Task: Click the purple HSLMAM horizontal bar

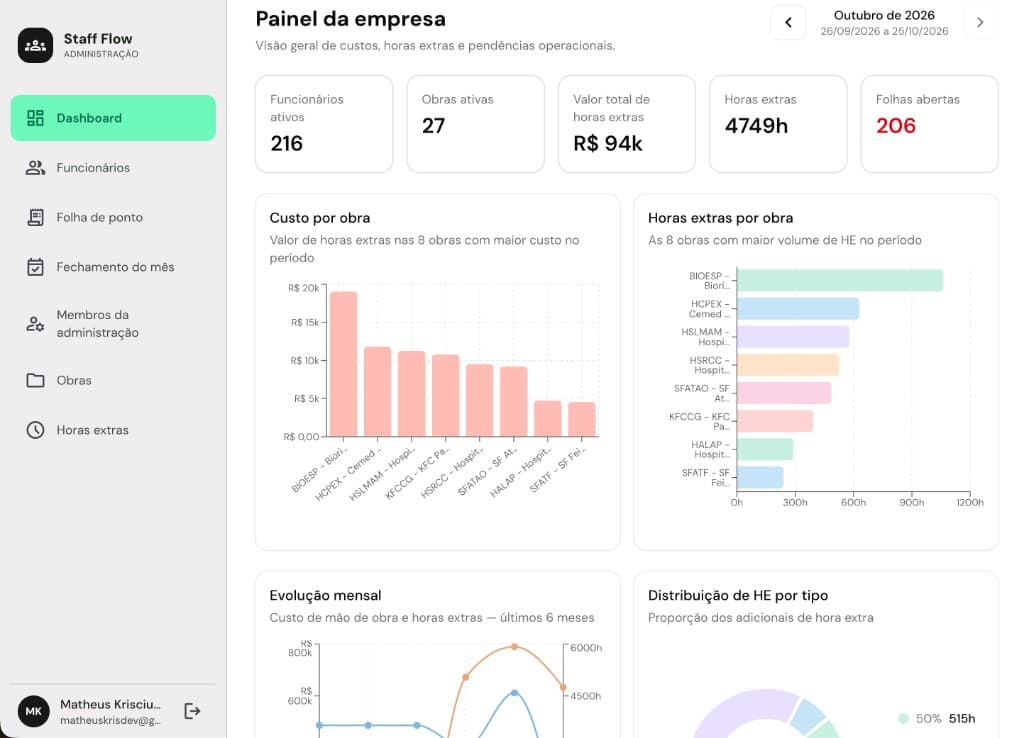Action: (793, 336)
